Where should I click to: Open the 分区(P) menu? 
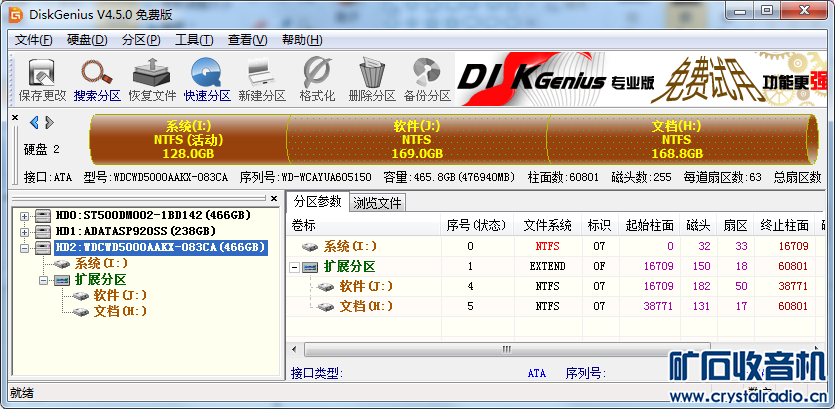tap(141, 40)
